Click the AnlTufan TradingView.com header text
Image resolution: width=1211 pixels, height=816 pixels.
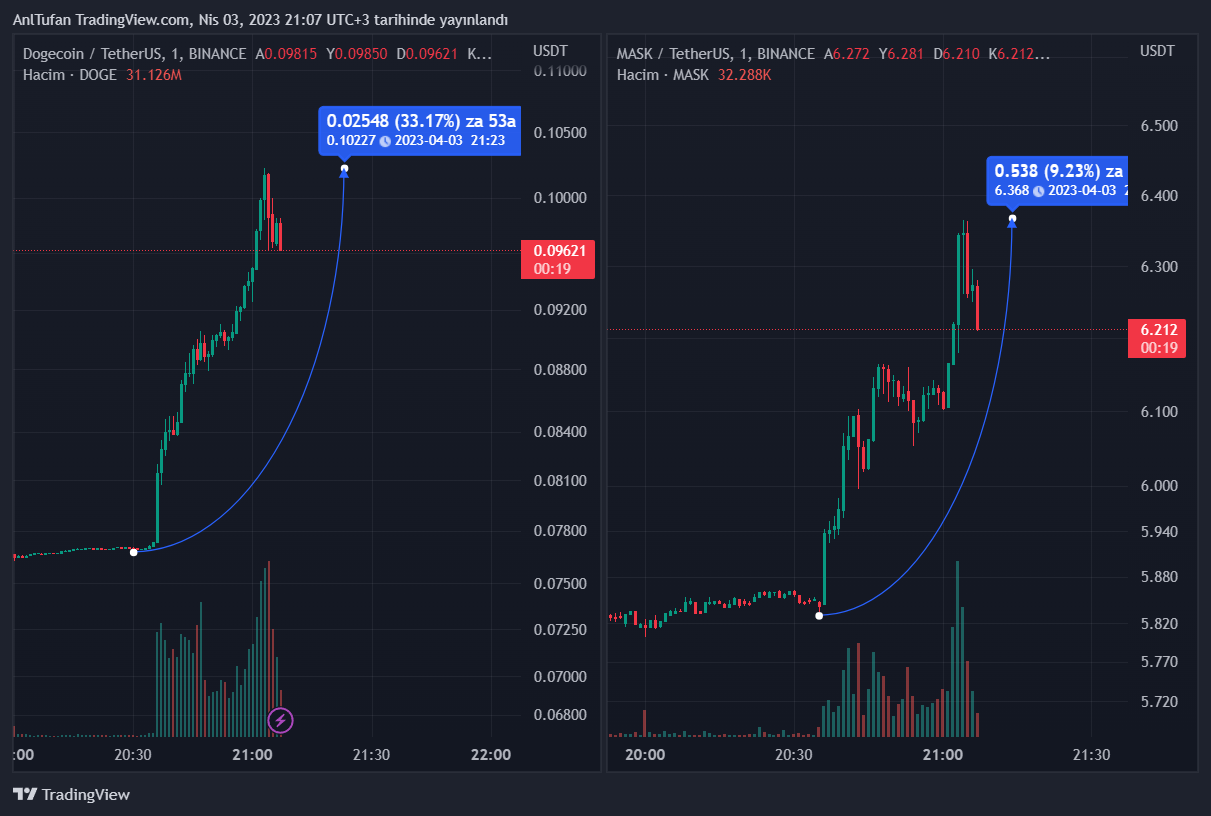tap(260, 20)
